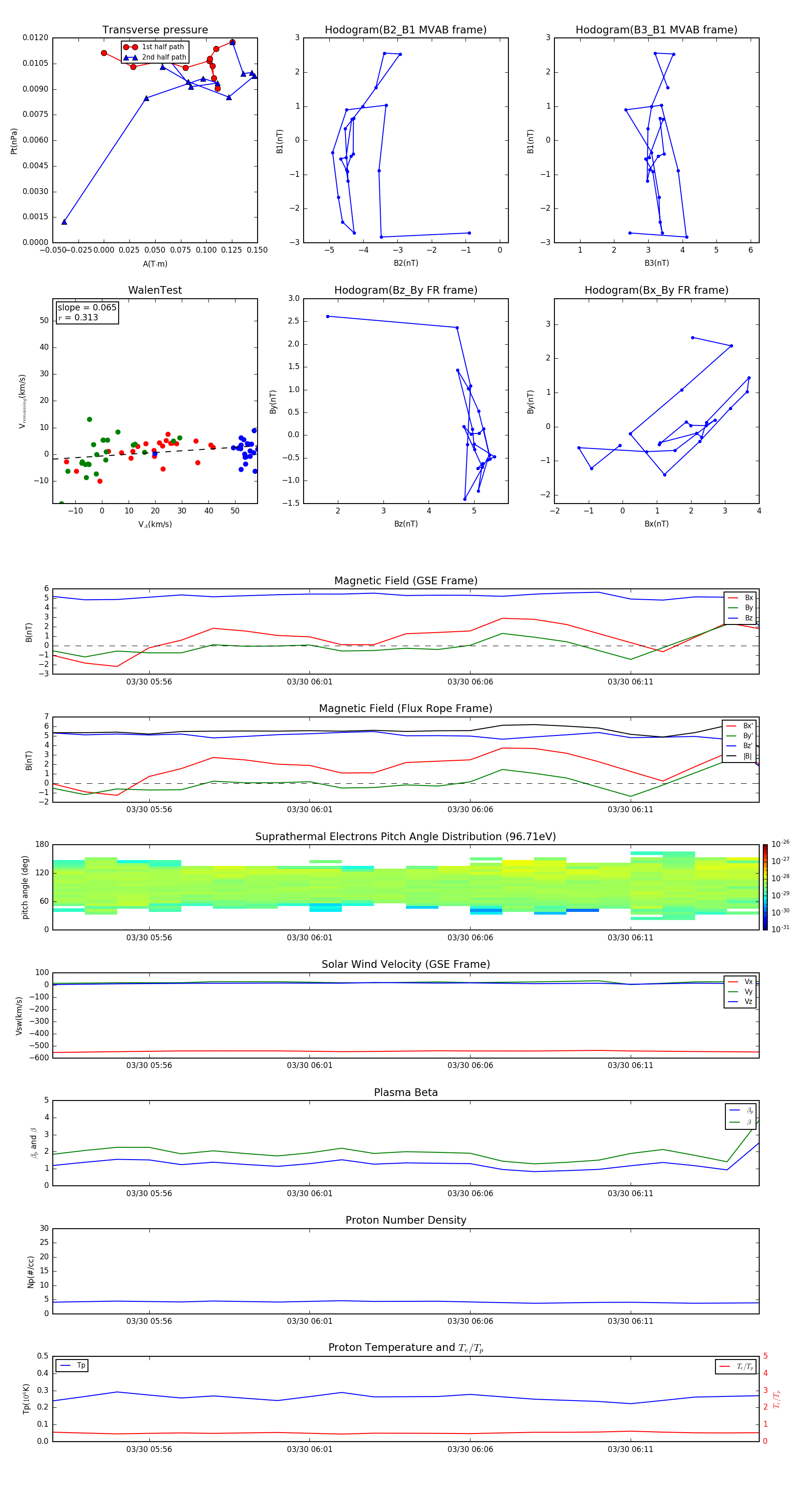Click the 'Hodogram(Bz_By FR frame)' title

(x=406, y=290)
